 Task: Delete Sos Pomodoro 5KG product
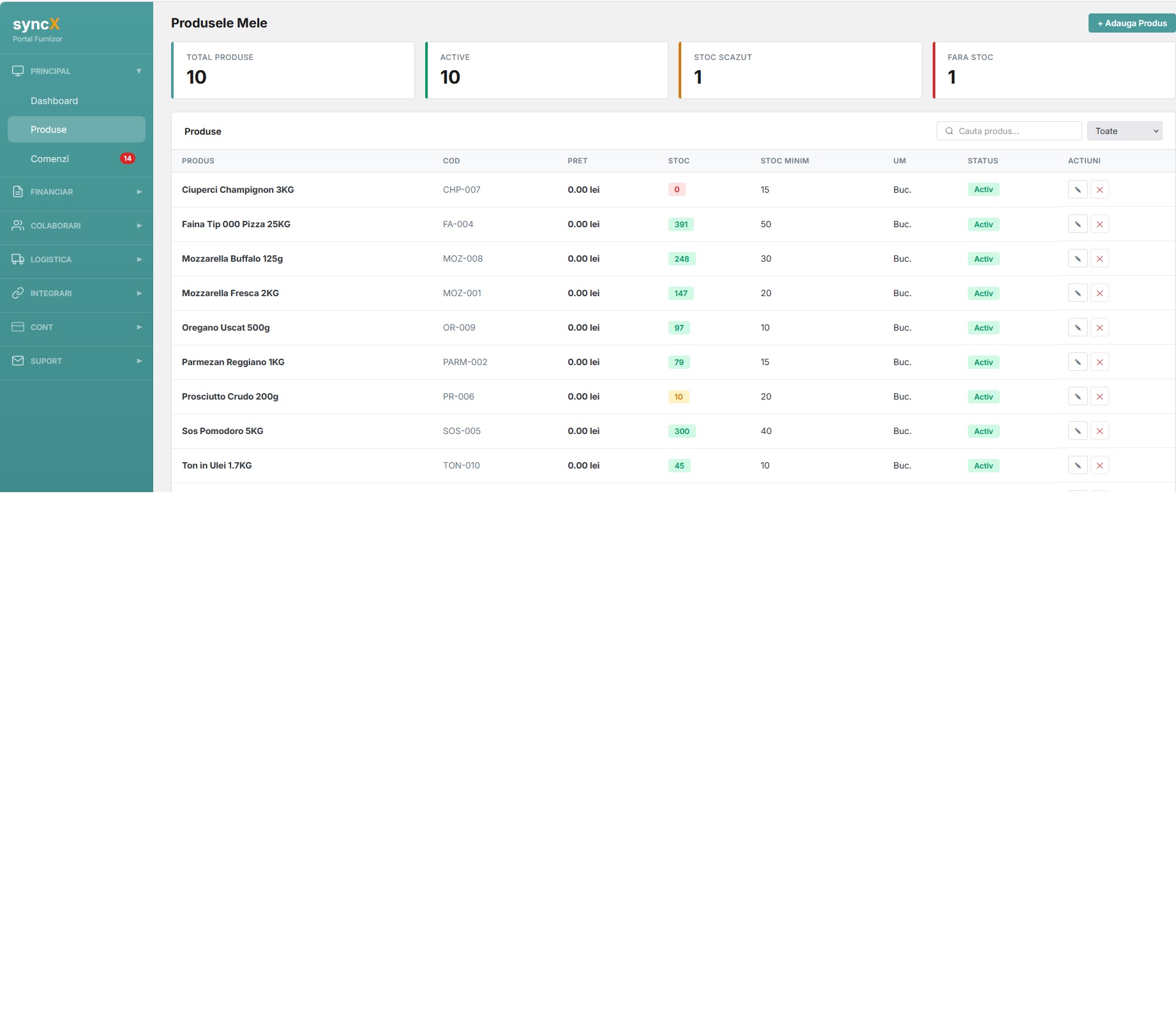[x=1099, y=431]
